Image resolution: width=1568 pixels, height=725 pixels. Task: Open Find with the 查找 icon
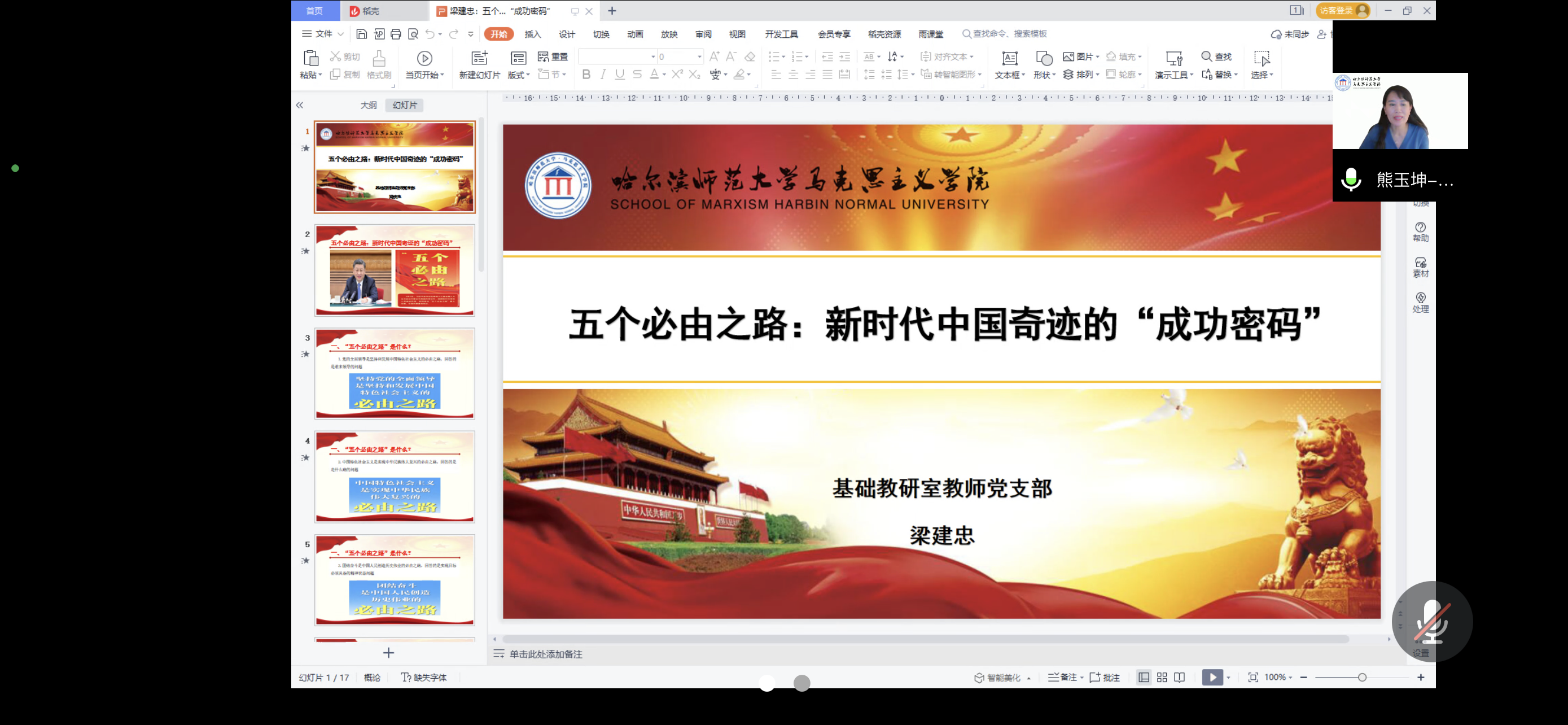[1217, 56]
